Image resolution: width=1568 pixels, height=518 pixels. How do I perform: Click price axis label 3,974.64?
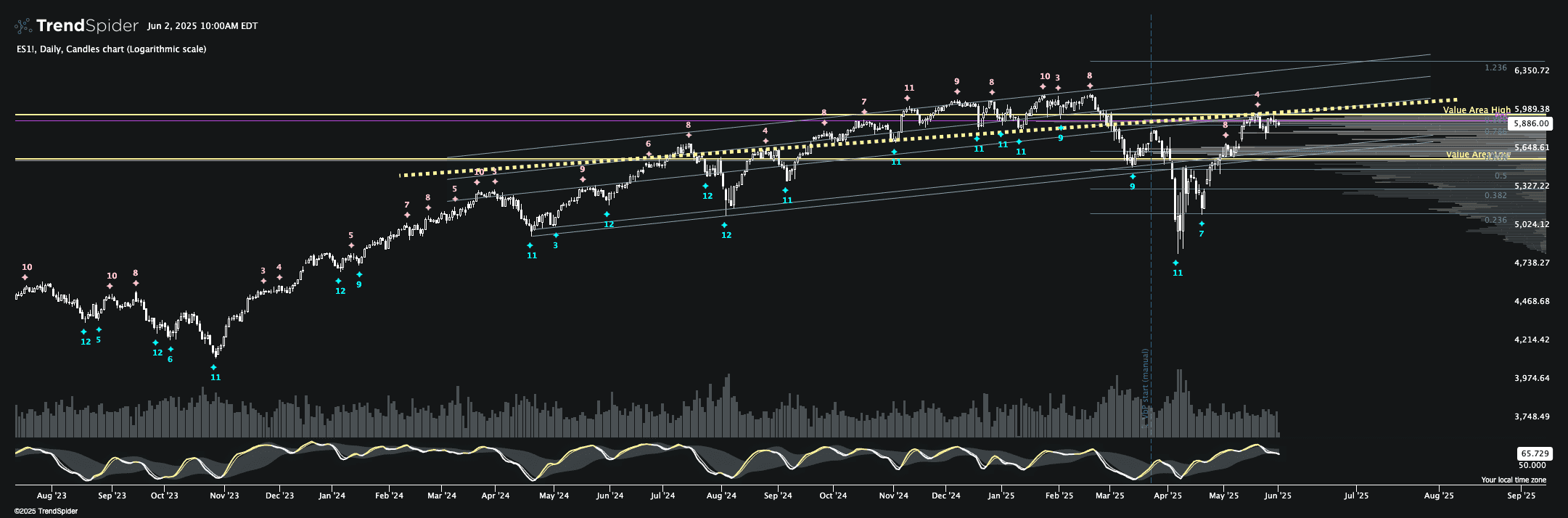tap(1532, 378)
